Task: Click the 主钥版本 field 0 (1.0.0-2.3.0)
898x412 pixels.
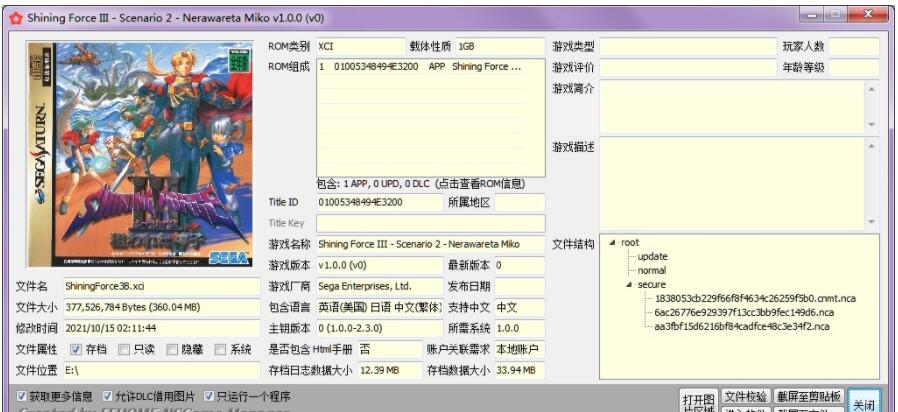Action: (x=380, y=329)
